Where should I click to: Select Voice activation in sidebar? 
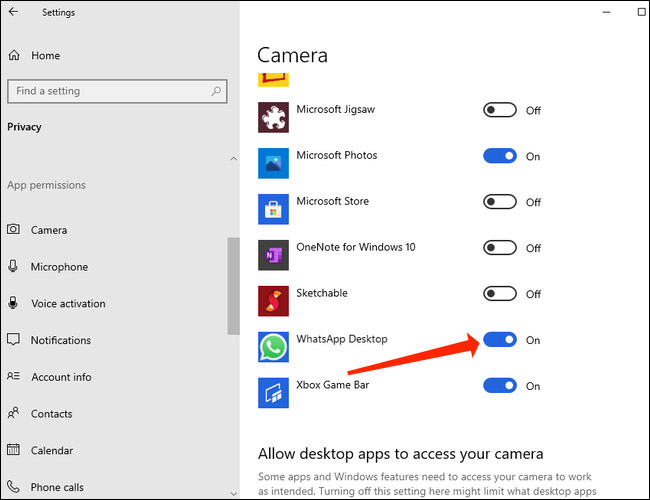coord(67,304)
